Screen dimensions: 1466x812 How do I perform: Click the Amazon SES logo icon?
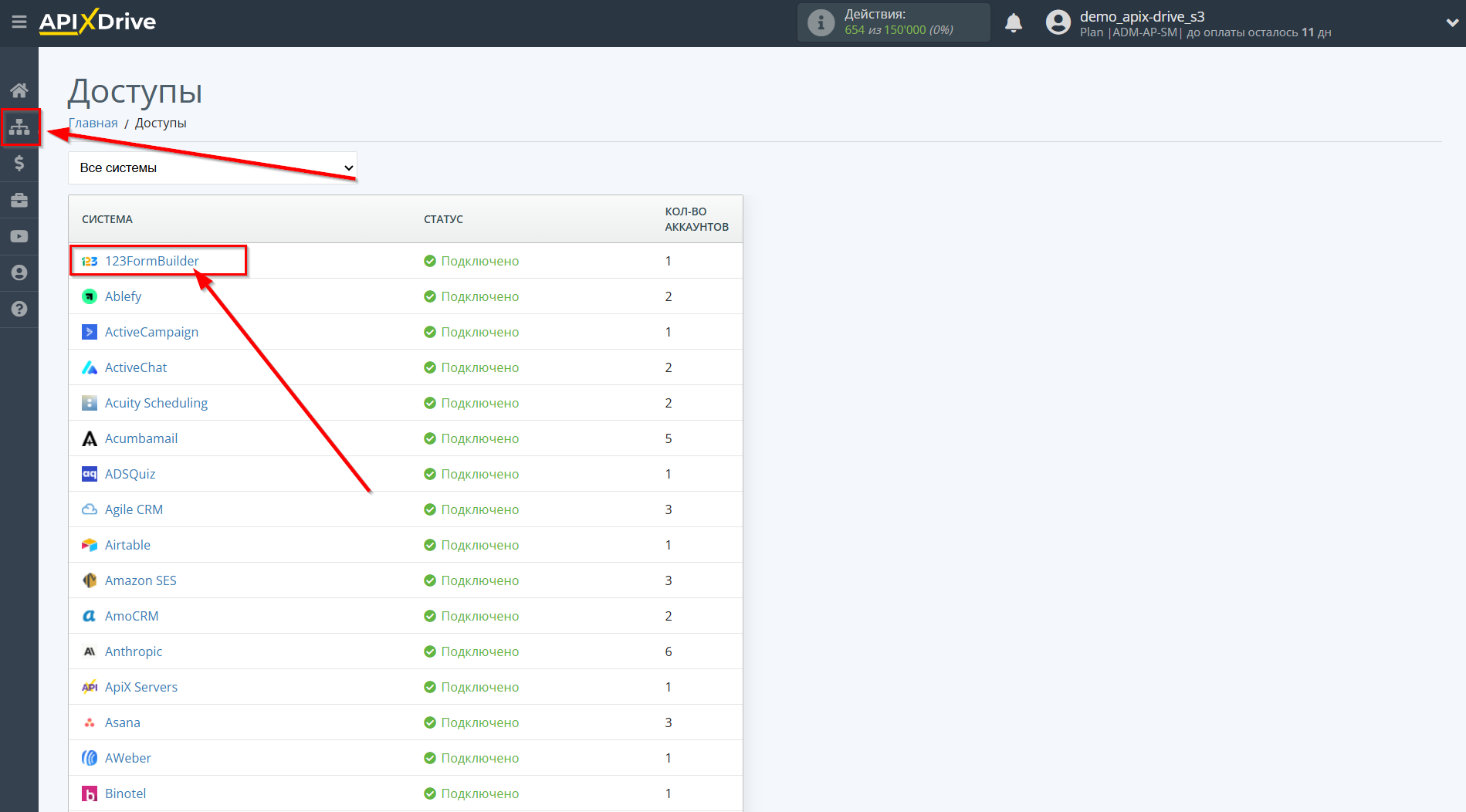point(90,580)
